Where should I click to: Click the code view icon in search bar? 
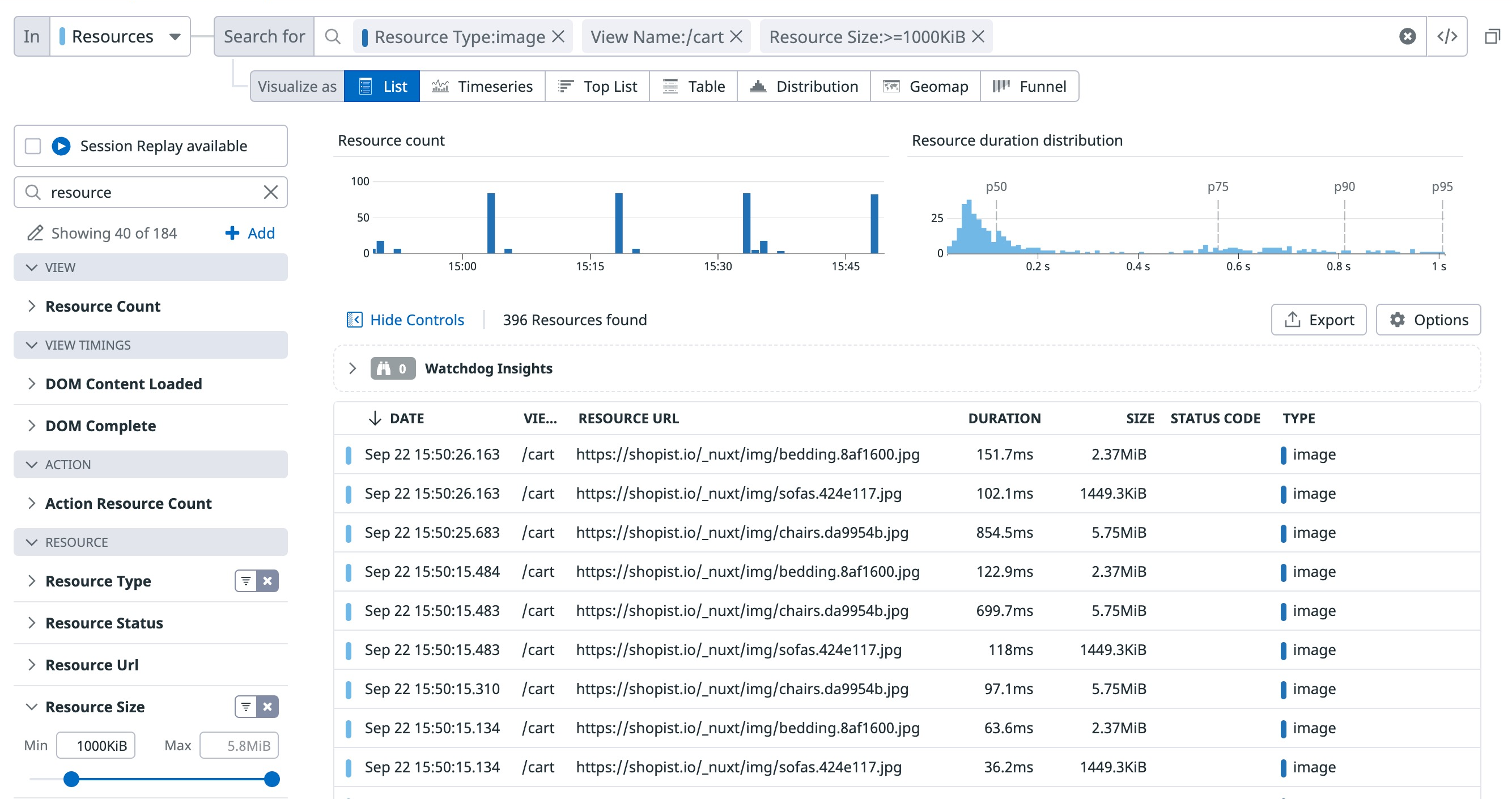click(x=1446, y=36)
